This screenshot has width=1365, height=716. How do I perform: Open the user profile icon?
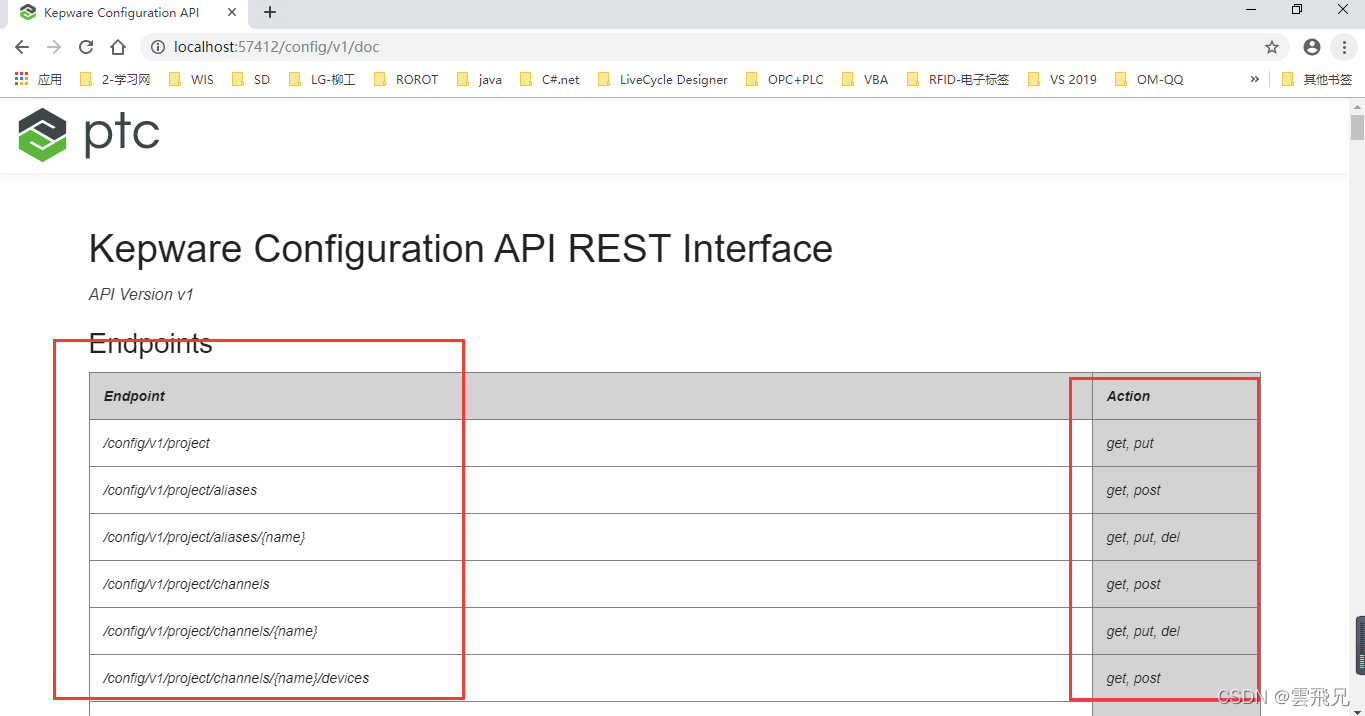tap(1312, 47)
